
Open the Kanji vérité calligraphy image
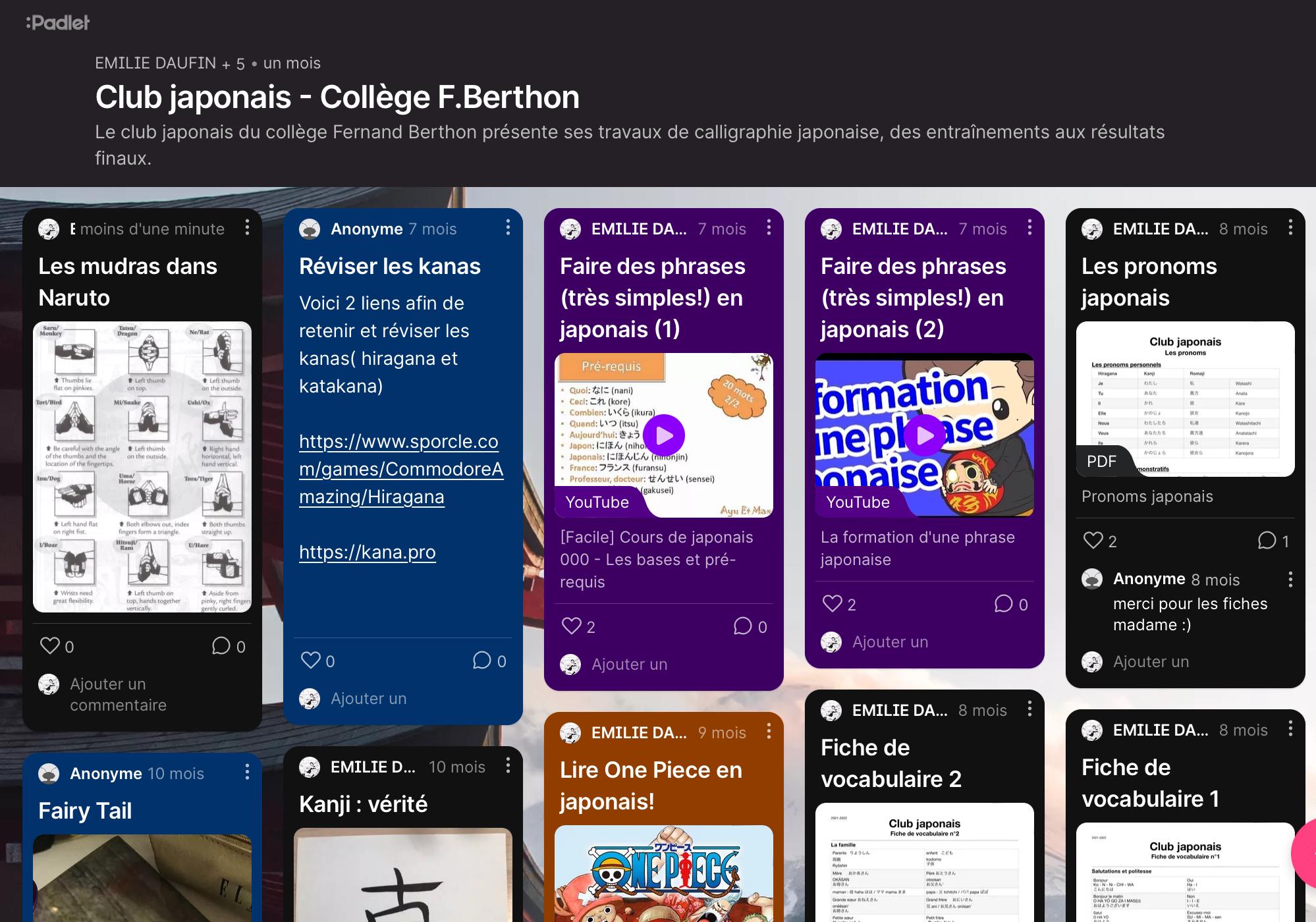[x=403, y=875]
